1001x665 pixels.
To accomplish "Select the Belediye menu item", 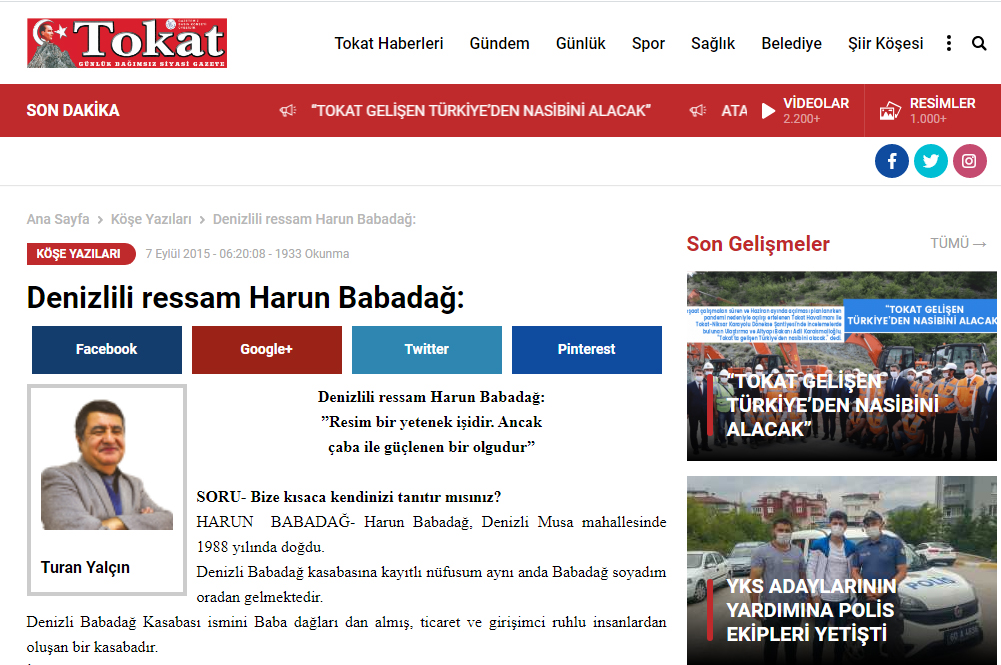I will (791, 43).
